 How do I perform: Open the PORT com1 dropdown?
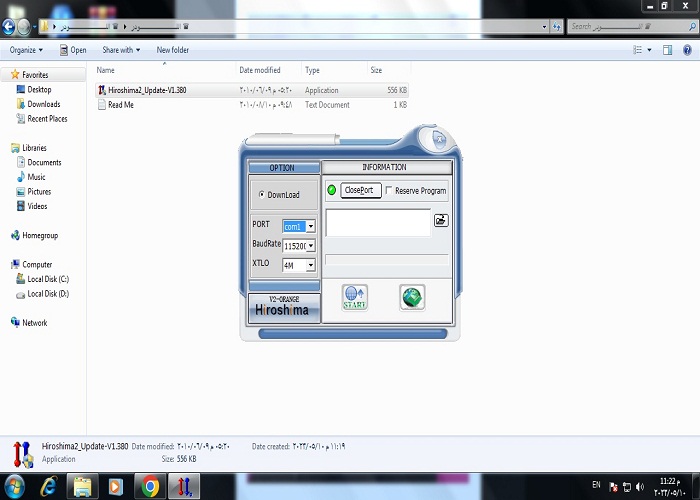pyautogui.click(x=311, y=226)
